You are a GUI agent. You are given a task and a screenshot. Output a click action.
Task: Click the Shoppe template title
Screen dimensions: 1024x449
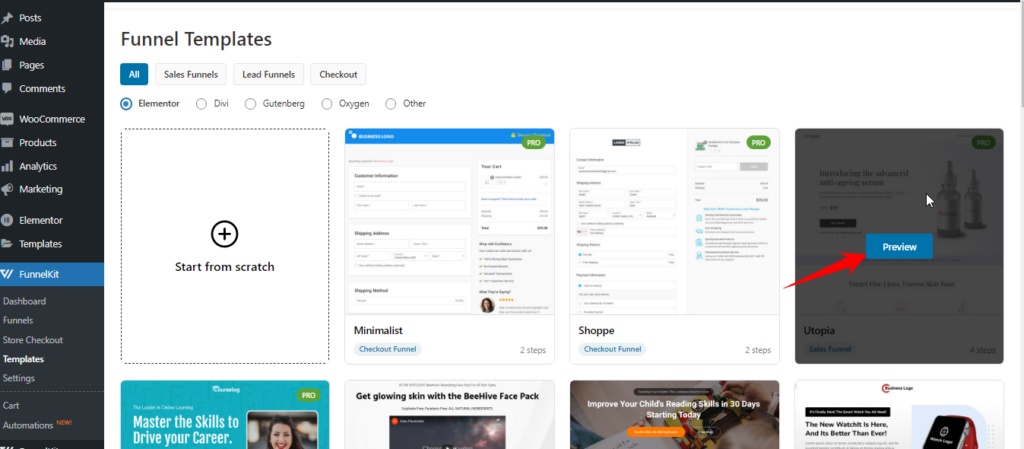pos(596,331)
